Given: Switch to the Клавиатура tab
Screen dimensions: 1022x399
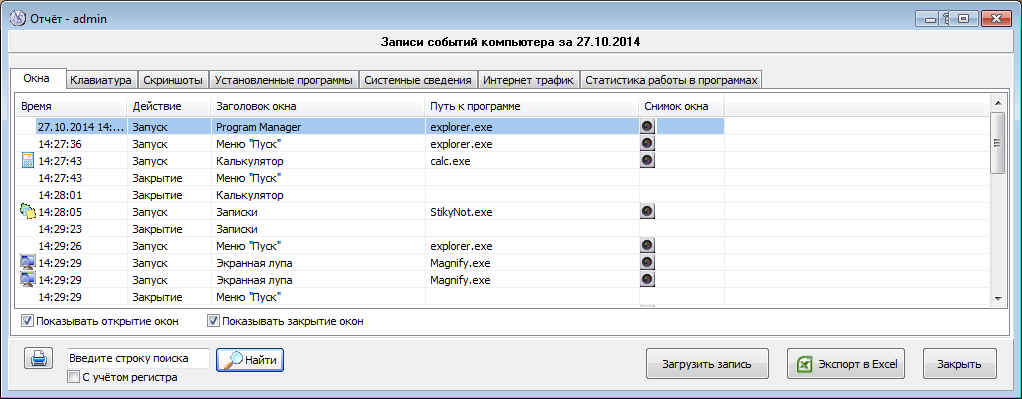Looking at the screenshot, I should [x=102, y=80].
